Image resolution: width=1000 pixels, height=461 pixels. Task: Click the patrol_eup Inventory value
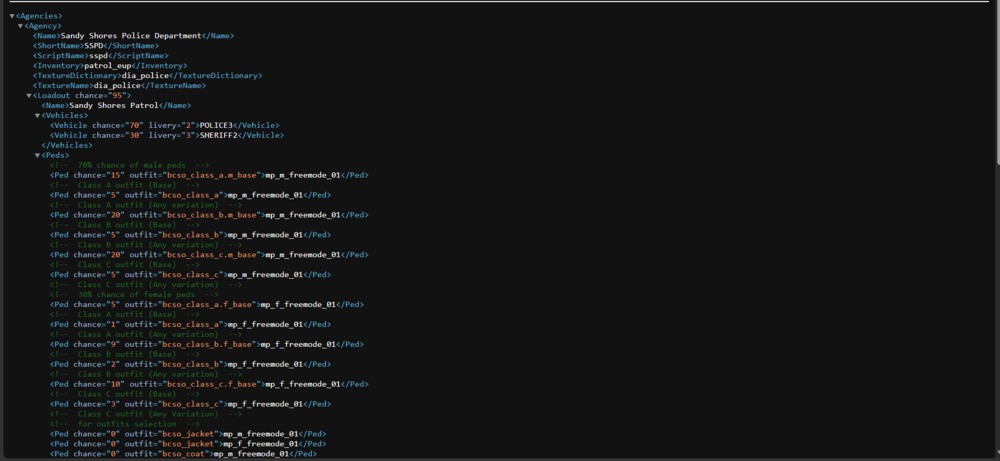pos(108,66)
